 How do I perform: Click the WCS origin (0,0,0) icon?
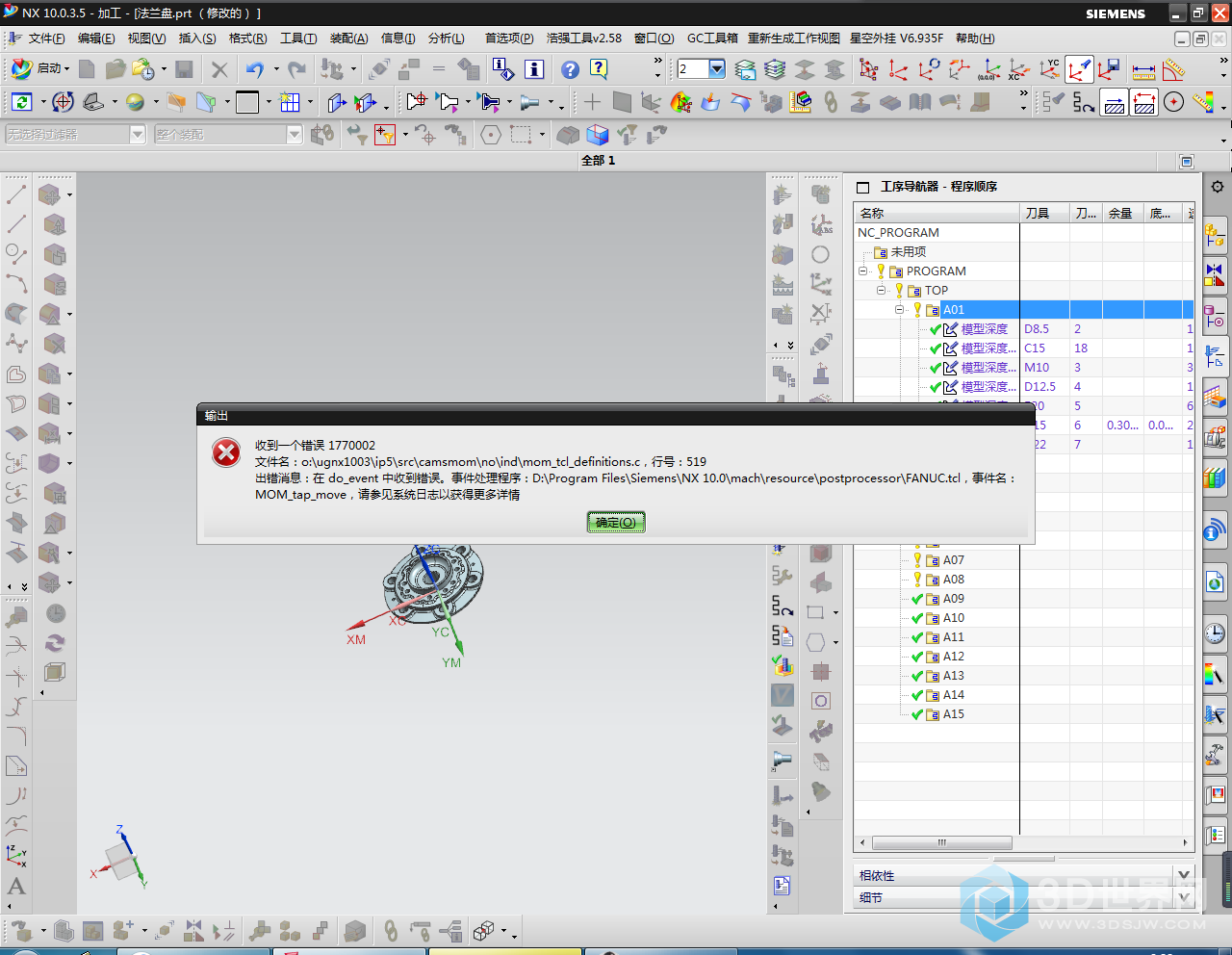coord(988,69)
